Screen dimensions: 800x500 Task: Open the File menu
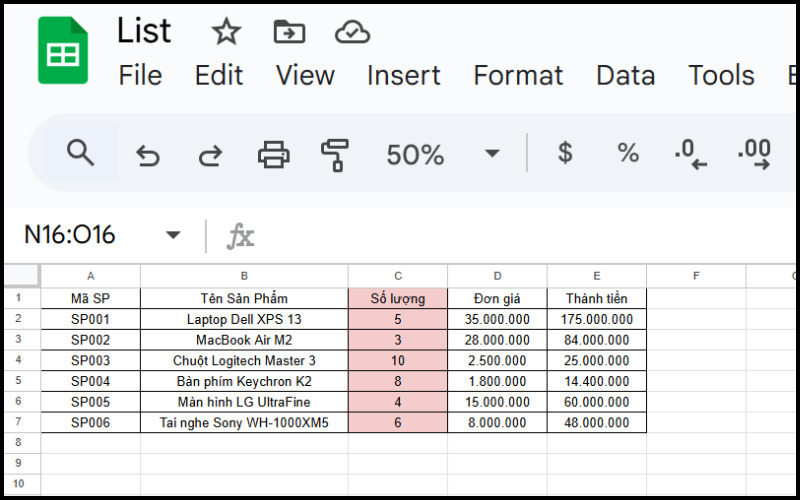point(140,75)
